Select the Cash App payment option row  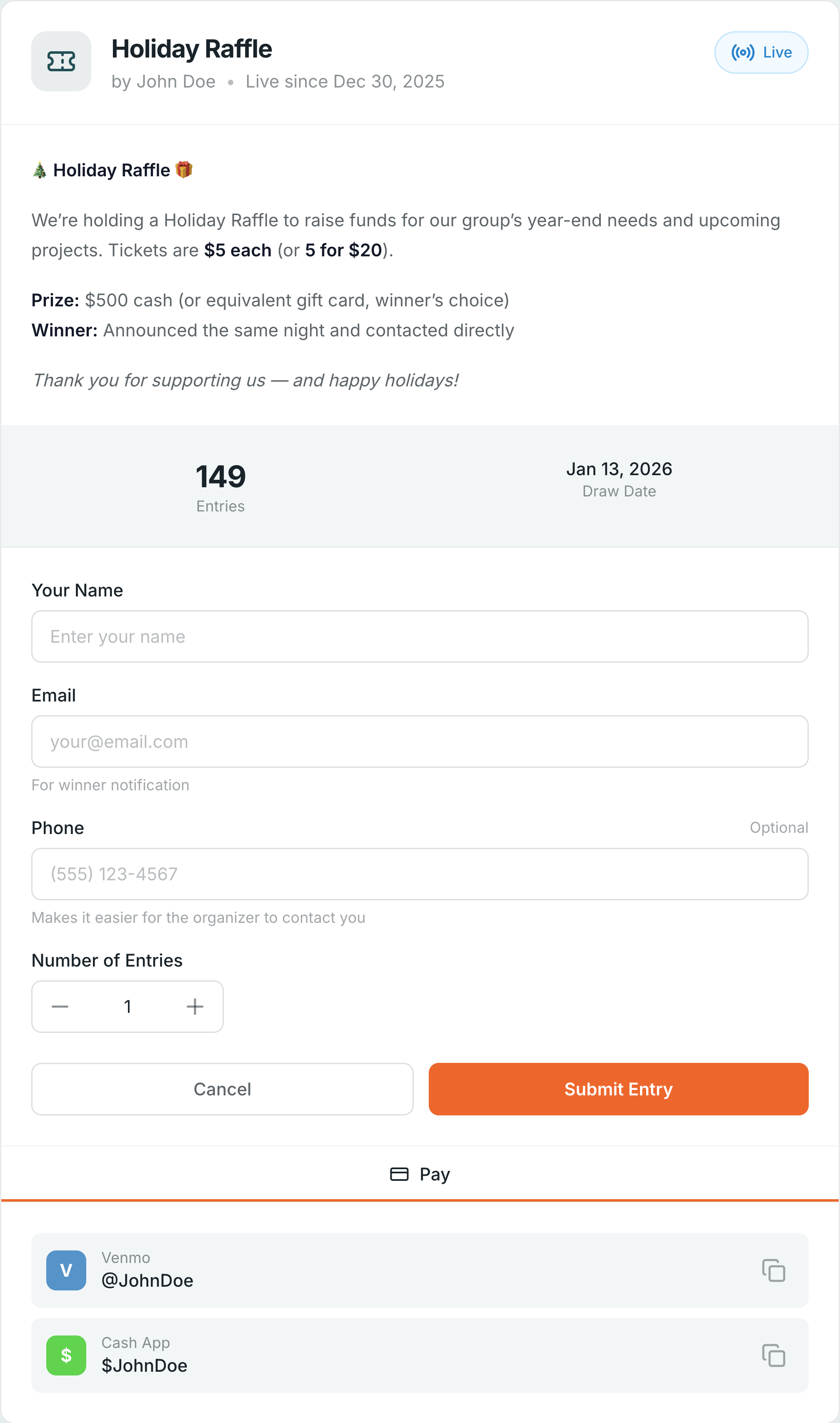420,1355
